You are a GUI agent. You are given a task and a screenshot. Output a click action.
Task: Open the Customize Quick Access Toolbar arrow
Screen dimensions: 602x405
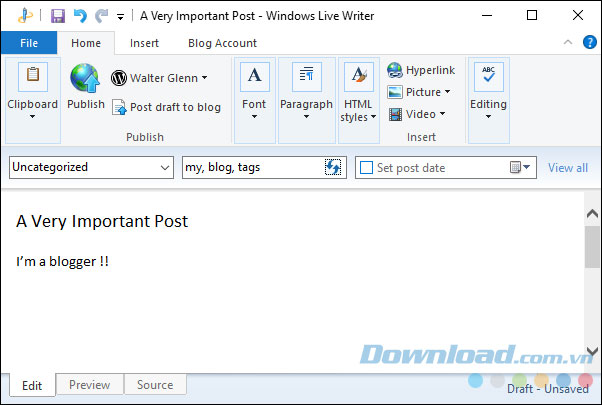click(121, 17)
